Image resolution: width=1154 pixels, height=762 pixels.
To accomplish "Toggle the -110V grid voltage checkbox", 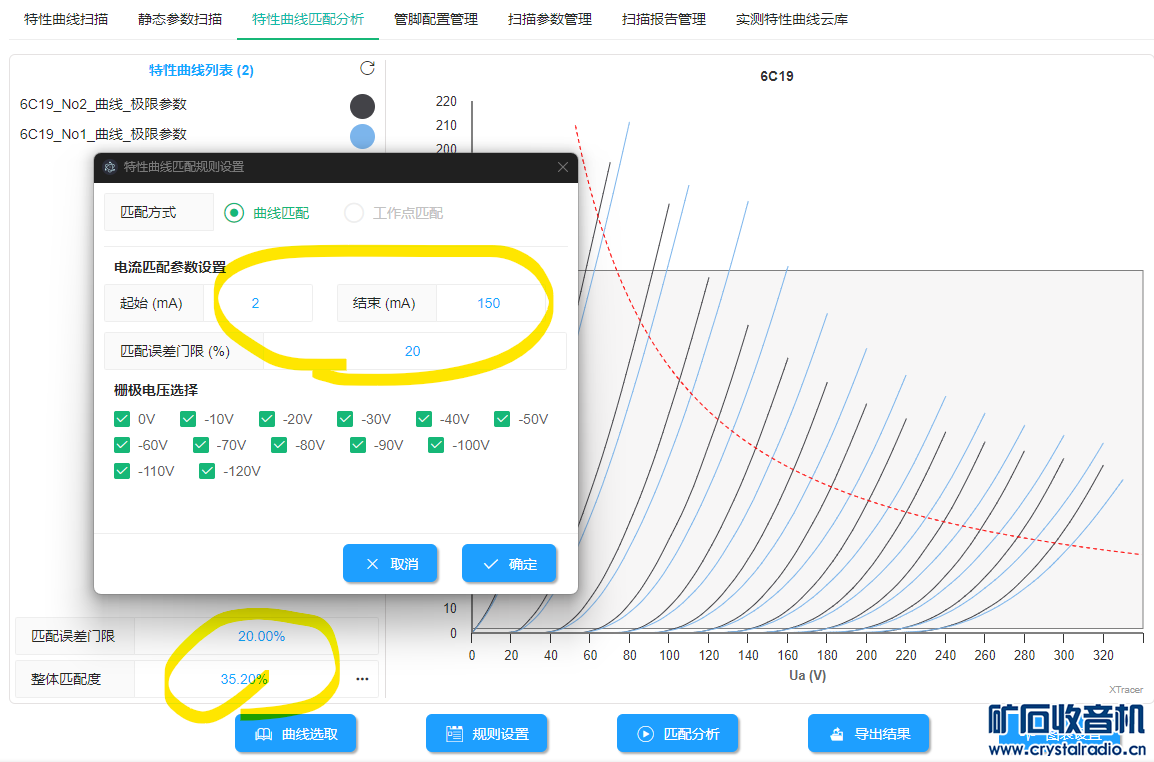I will [x=122, y=470].
